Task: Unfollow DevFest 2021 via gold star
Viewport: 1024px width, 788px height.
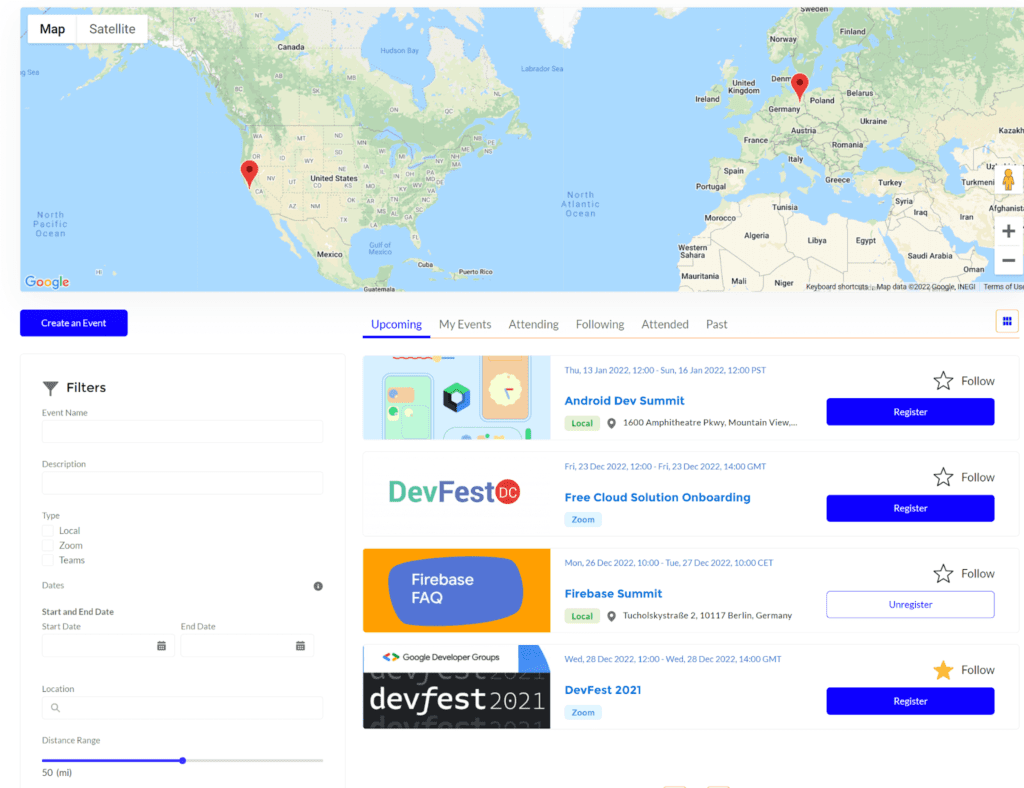Action: pyautogui.click(x=943, y=670)
